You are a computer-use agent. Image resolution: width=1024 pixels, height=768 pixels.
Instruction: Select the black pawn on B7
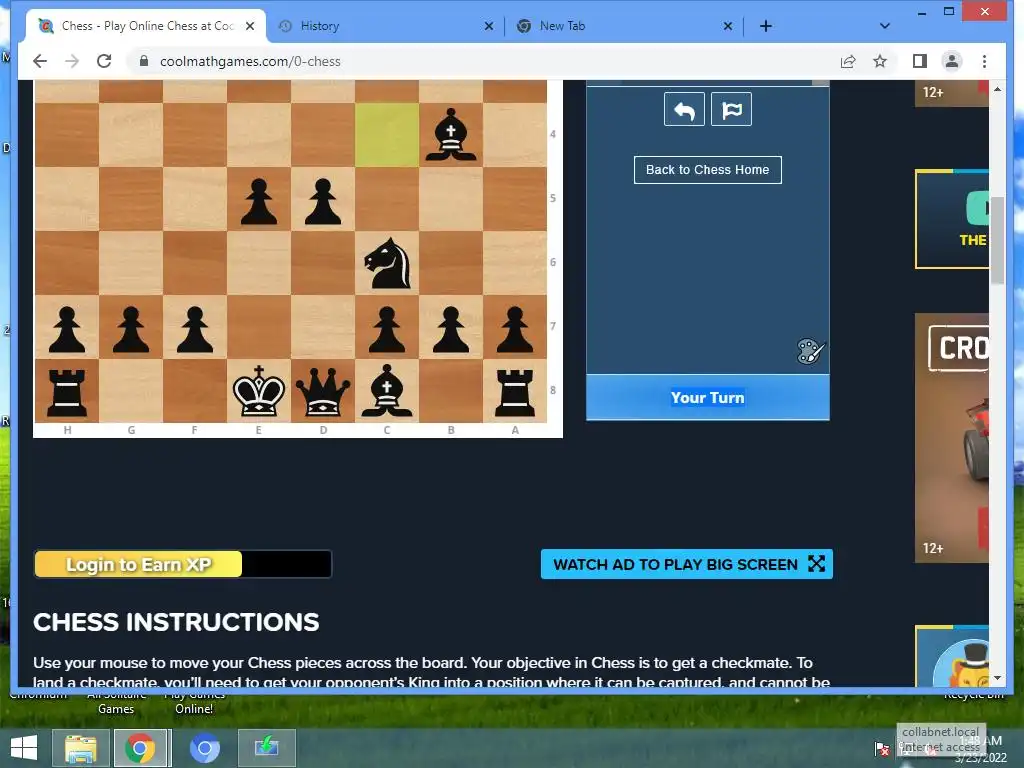click(451, 329)
